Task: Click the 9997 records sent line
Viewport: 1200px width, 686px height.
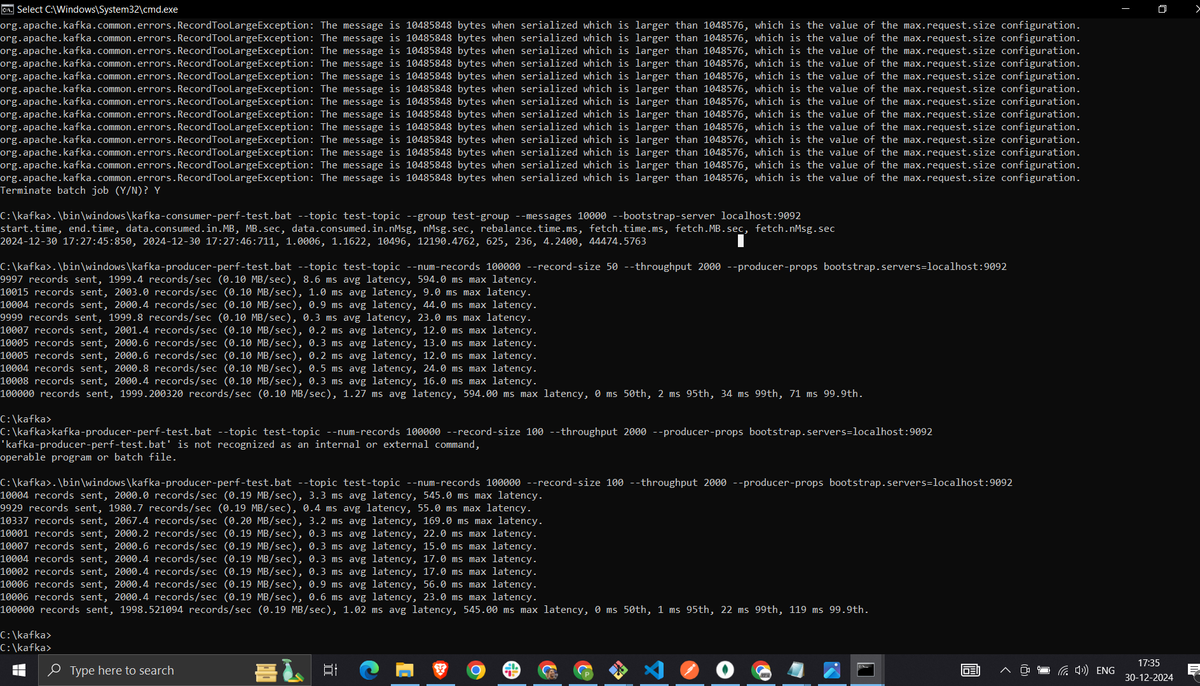Action: [x=268, y=279]
